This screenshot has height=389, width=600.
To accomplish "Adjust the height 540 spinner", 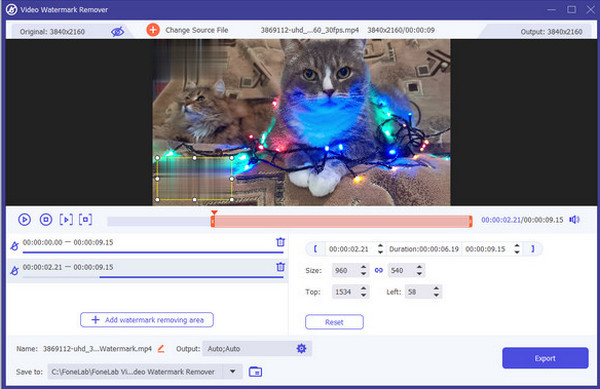I will click(x=419, y=270).
